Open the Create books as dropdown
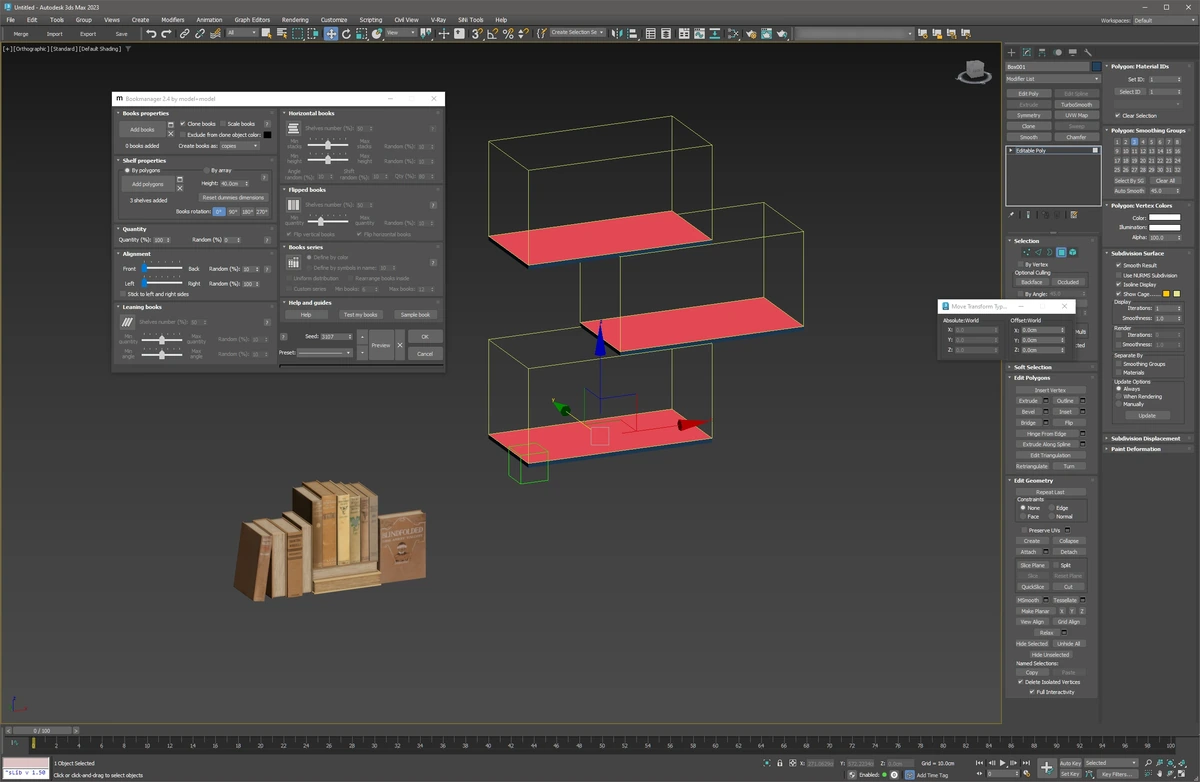This screenshot has height=782, width=1200. click(239, 145)
